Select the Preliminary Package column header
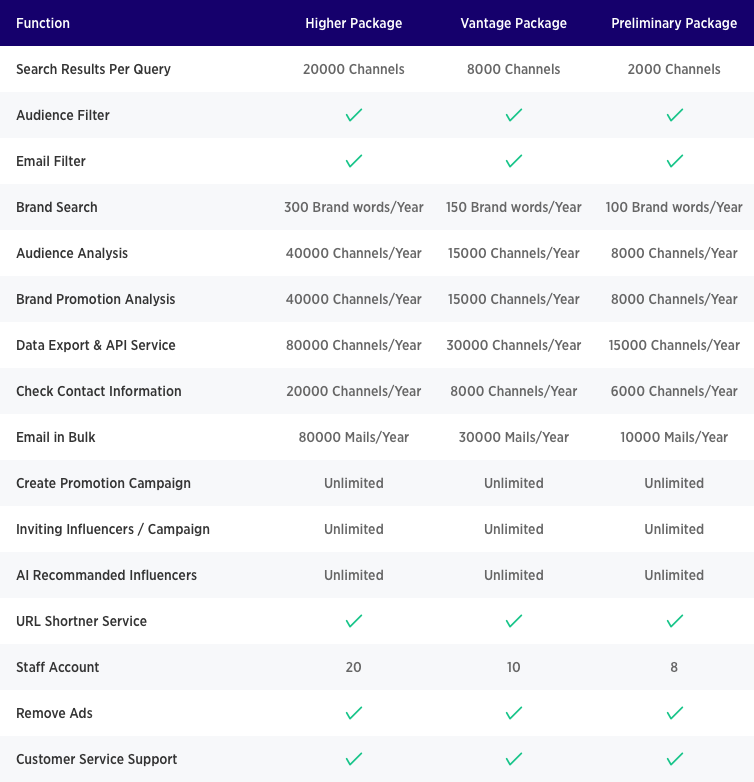Screen dimensions: 754x782 pyautogui.click(x=674, y=23)
